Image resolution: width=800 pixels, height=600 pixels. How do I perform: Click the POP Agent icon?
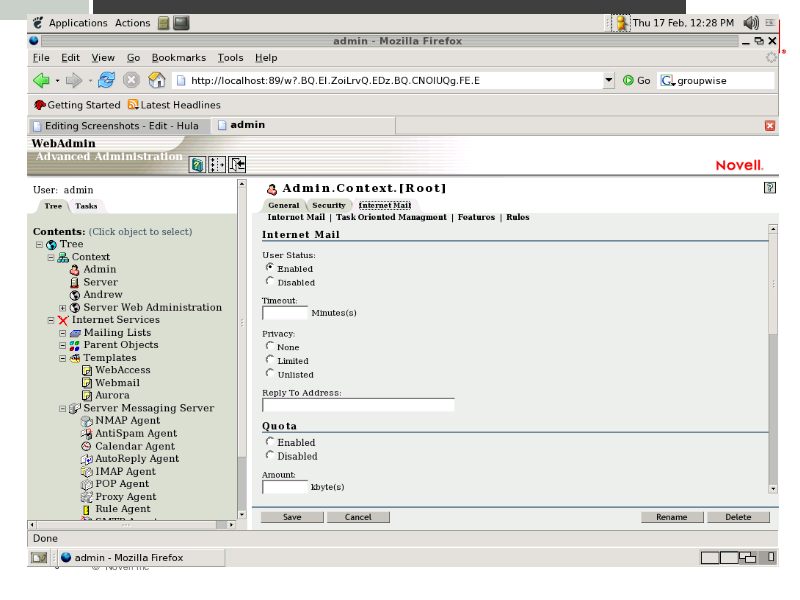coord(87,484)
